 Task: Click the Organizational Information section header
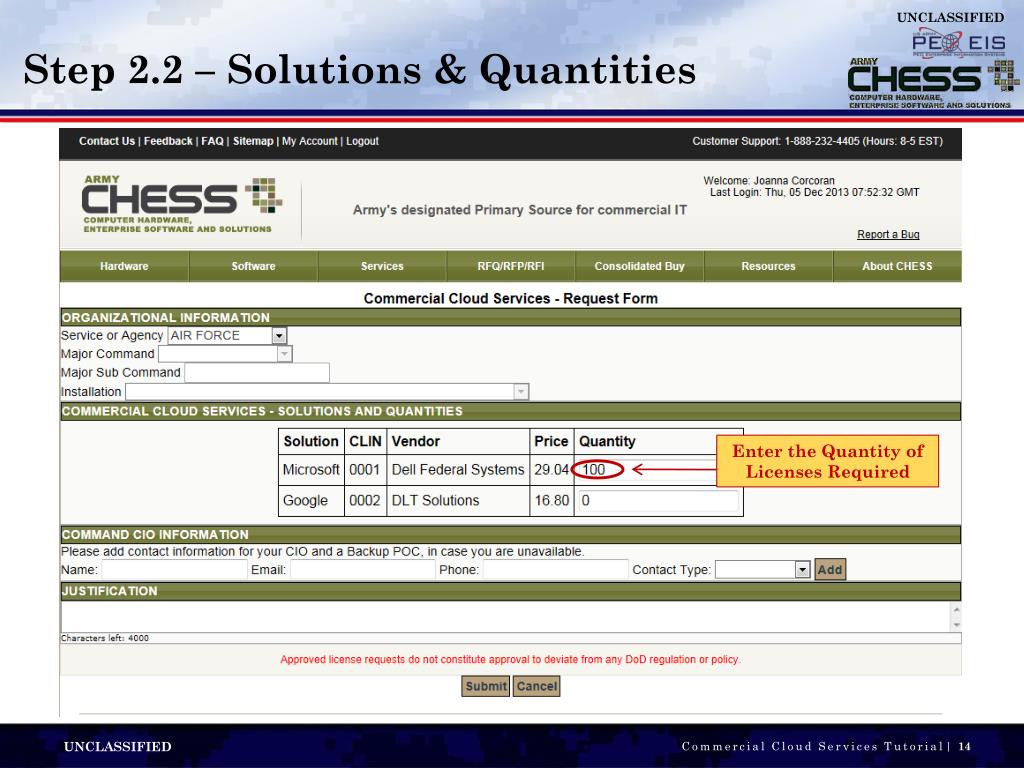[510, 317]
